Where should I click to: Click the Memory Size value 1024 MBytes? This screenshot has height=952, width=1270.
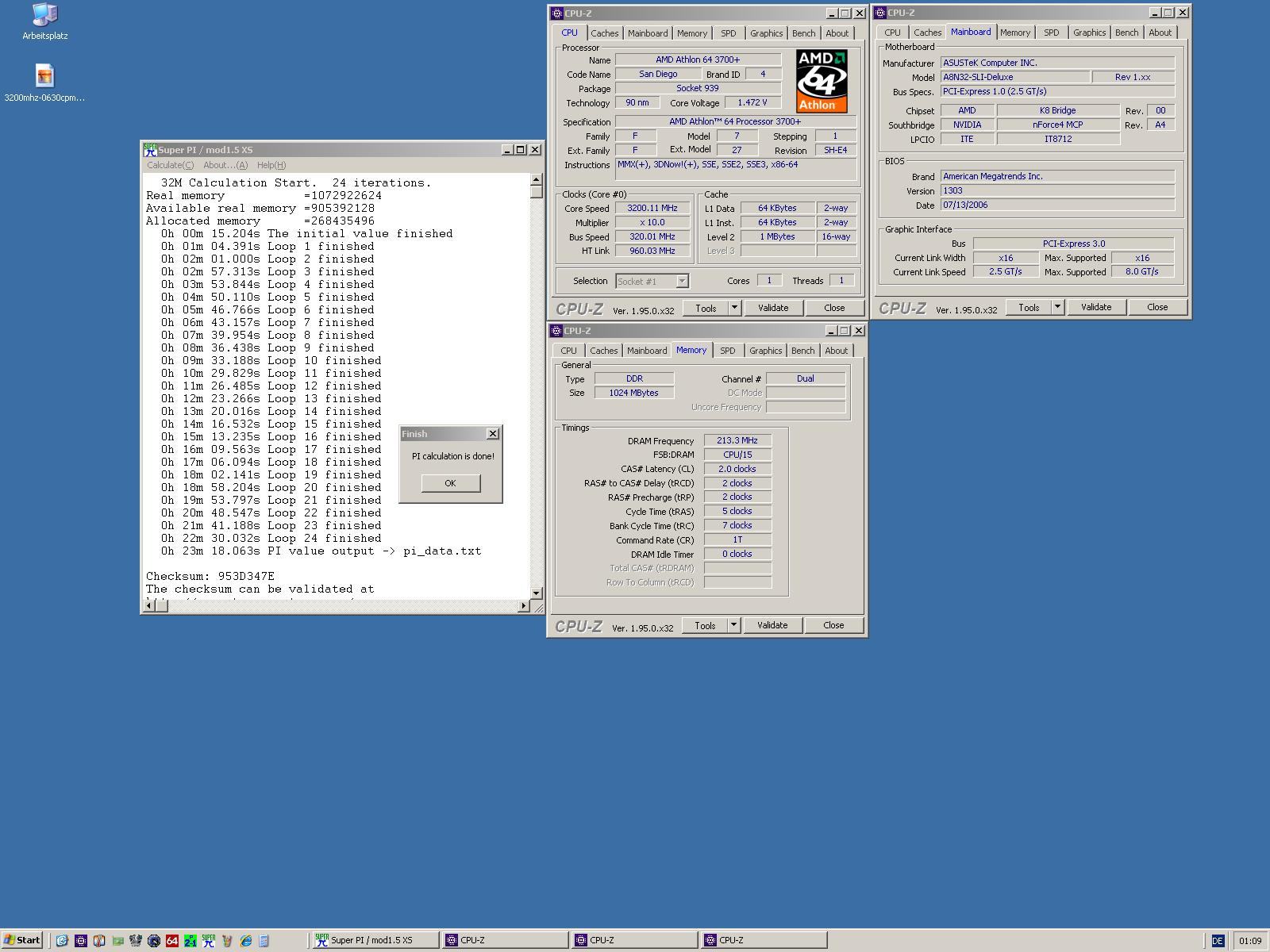[633, 393]
